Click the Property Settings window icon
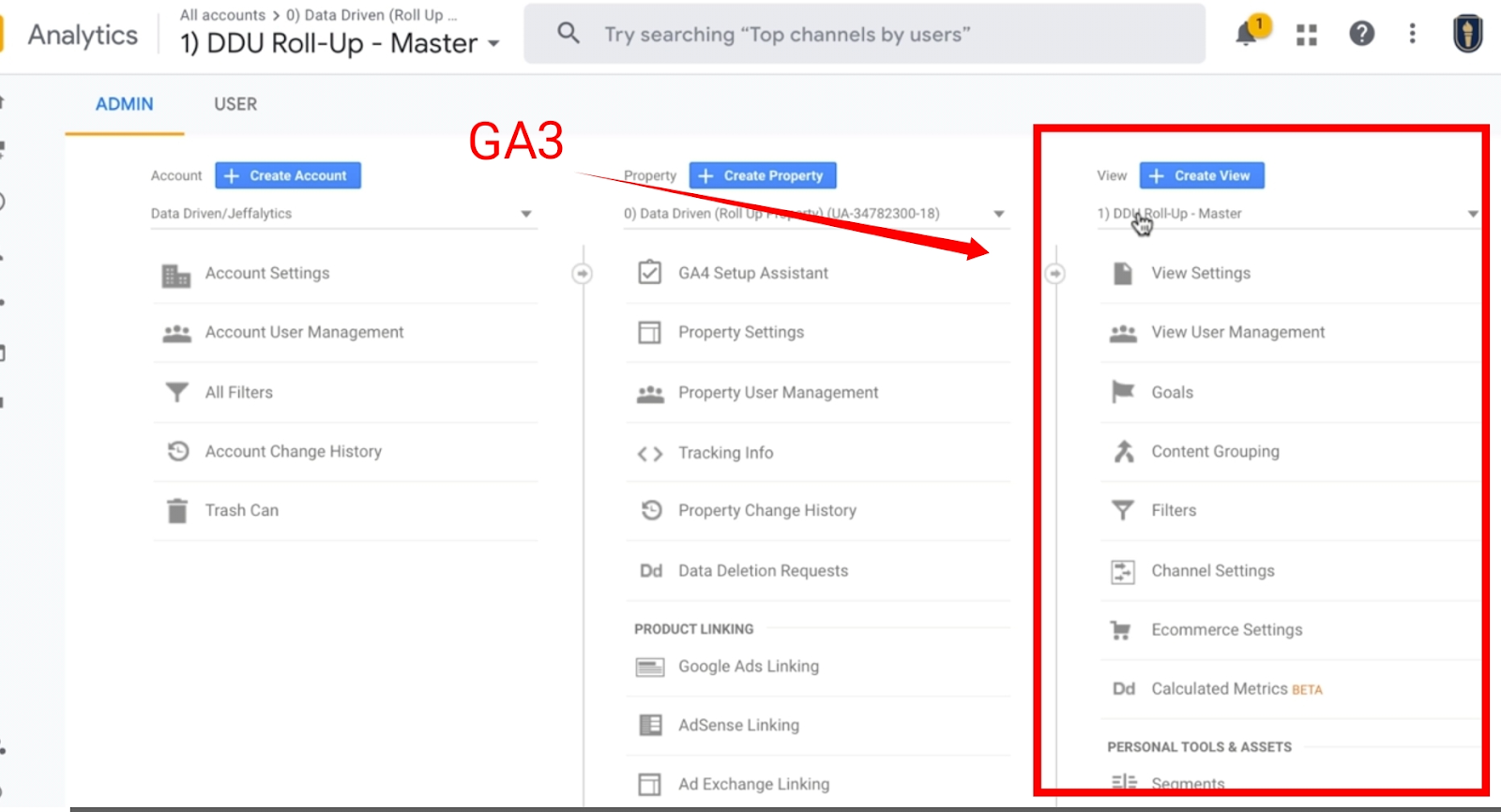The image size is (1501, 812). pos(649,332)
